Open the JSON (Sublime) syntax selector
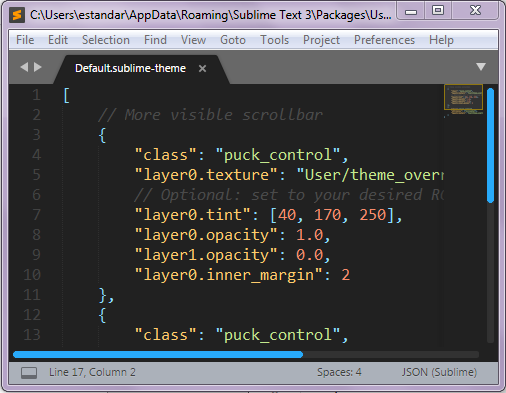This screenshot has width=506, height=393. tap(439, 372)
